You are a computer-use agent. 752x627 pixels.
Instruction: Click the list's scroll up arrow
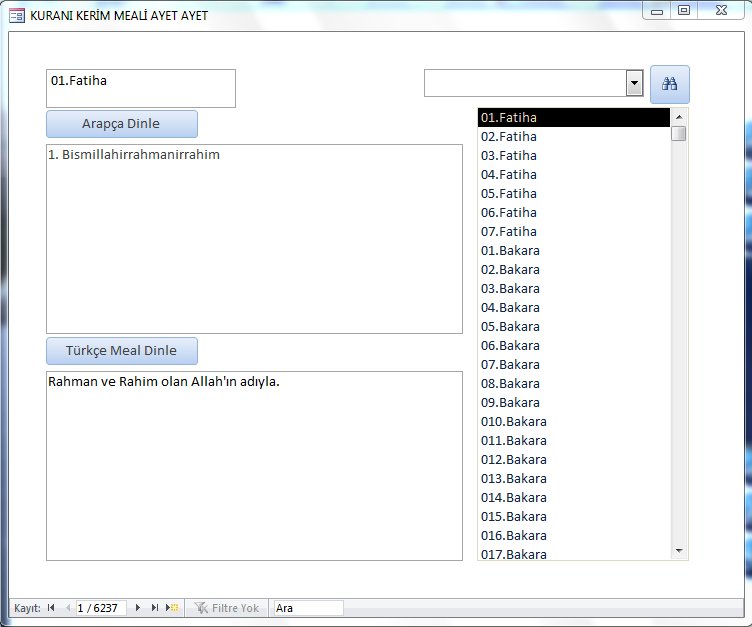click(x=679, y=116)
